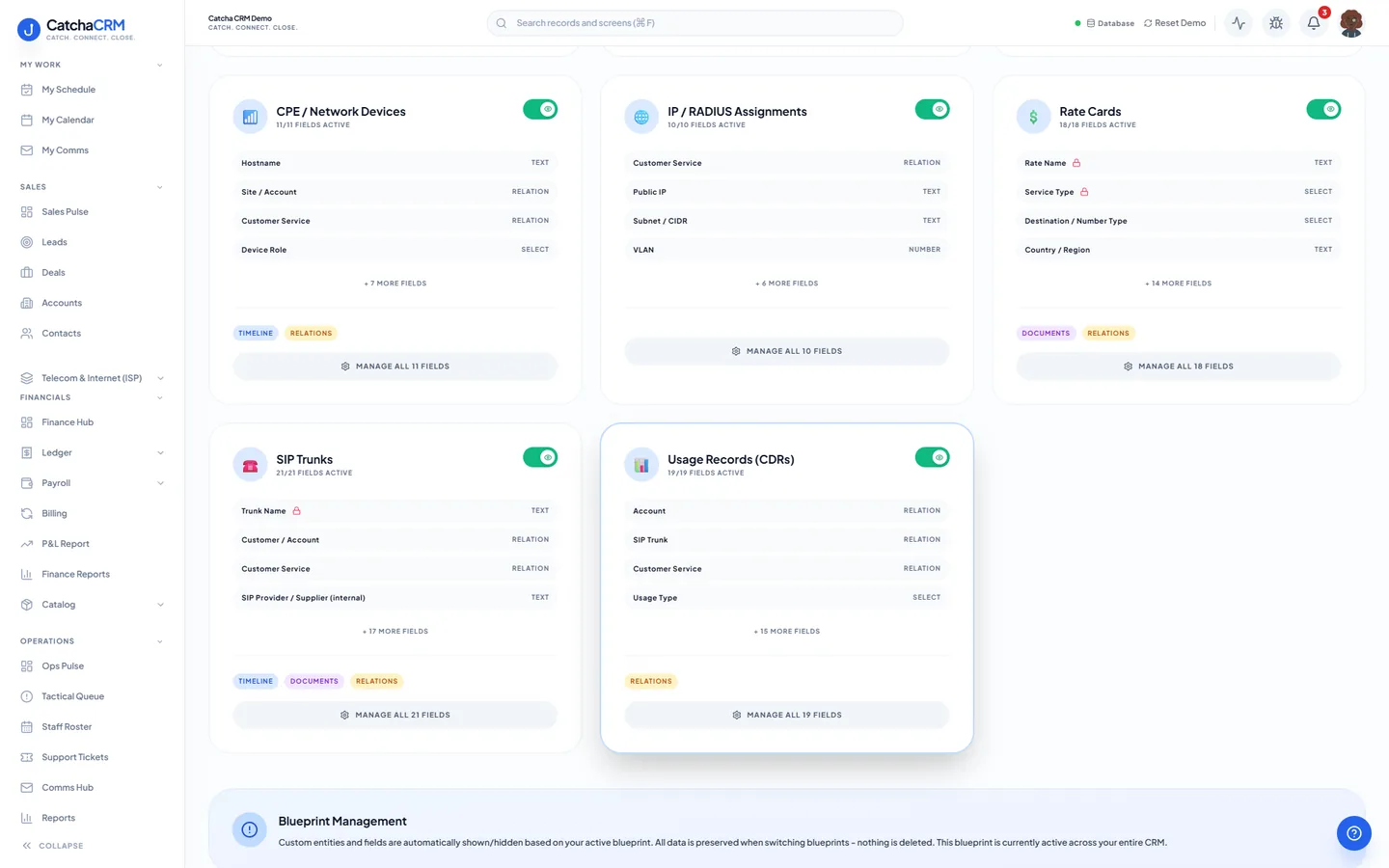The image size is (1389, 868).
Task: Click the search records and screens field
Action: tap(694, 23)
